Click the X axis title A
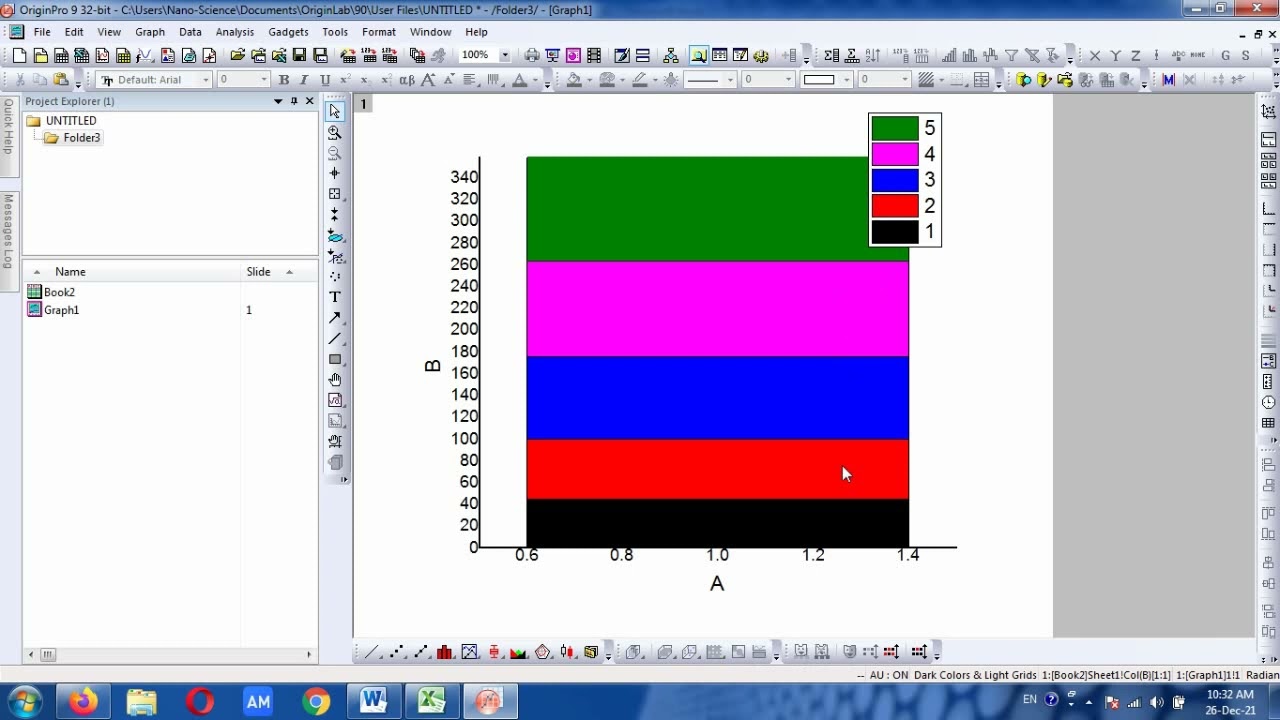 pyautogui.click(x=717, y=584)
